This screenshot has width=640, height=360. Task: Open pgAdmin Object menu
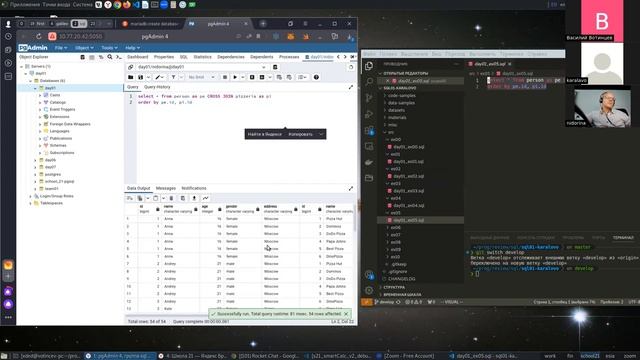point(84,48)
